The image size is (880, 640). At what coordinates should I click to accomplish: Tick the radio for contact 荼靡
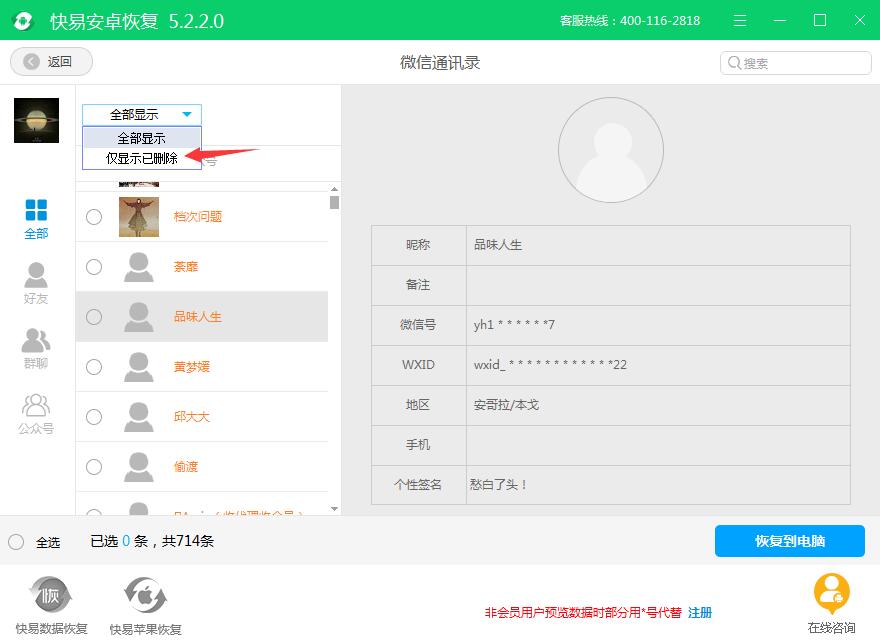point(94,267)
